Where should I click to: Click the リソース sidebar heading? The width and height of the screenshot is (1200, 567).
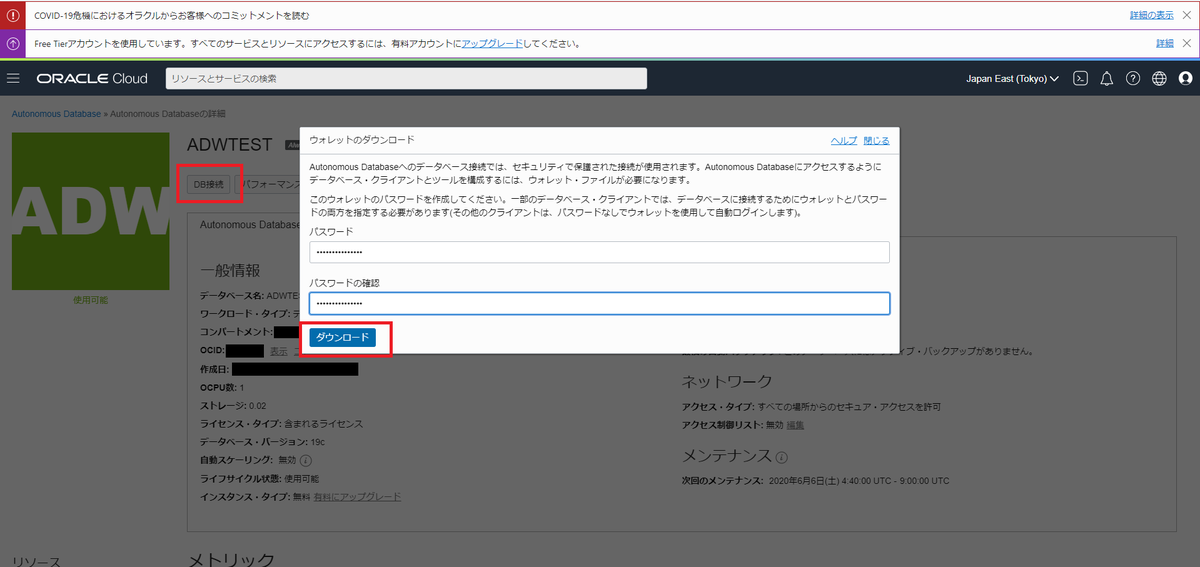click(35, 560)
